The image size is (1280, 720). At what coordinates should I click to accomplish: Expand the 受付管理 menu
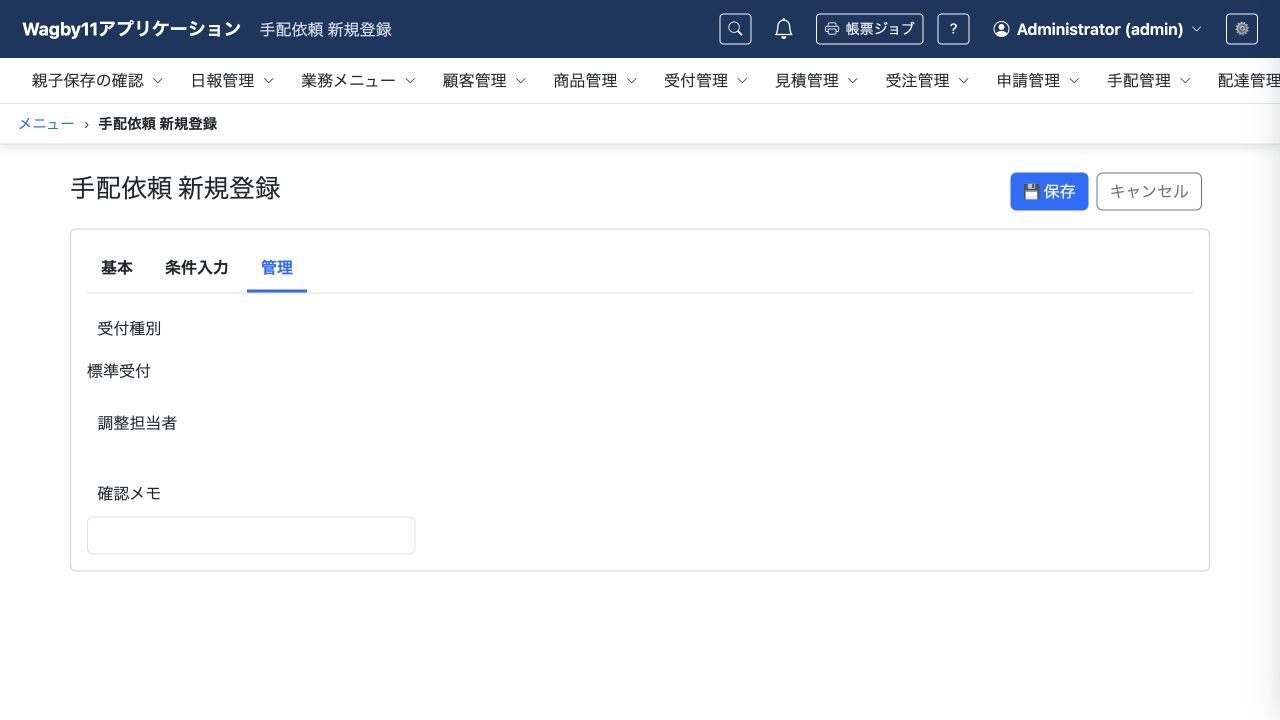click(706, 81)
